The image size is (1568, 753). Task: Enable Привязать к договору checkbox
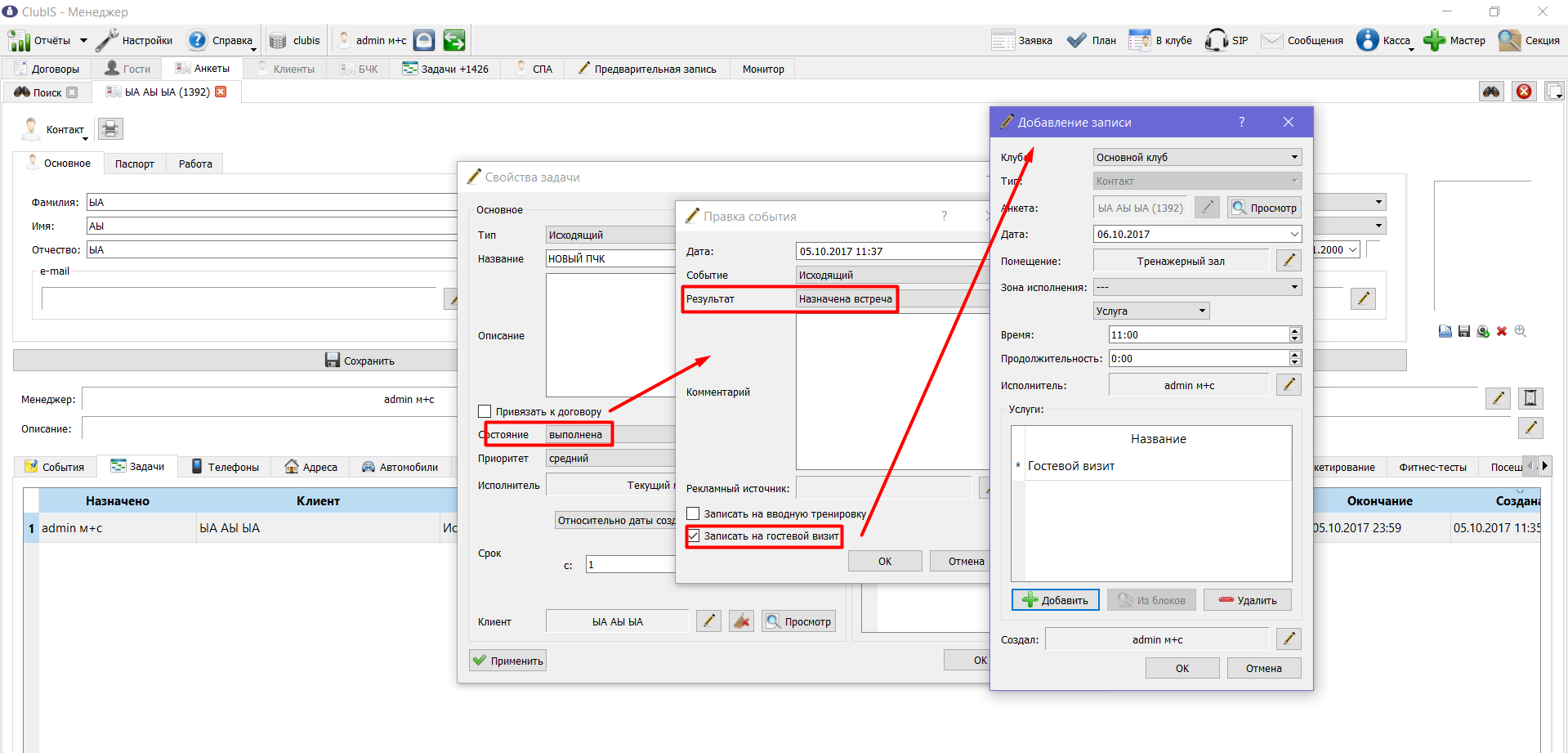pyautogui.click(x=485, y=411)
